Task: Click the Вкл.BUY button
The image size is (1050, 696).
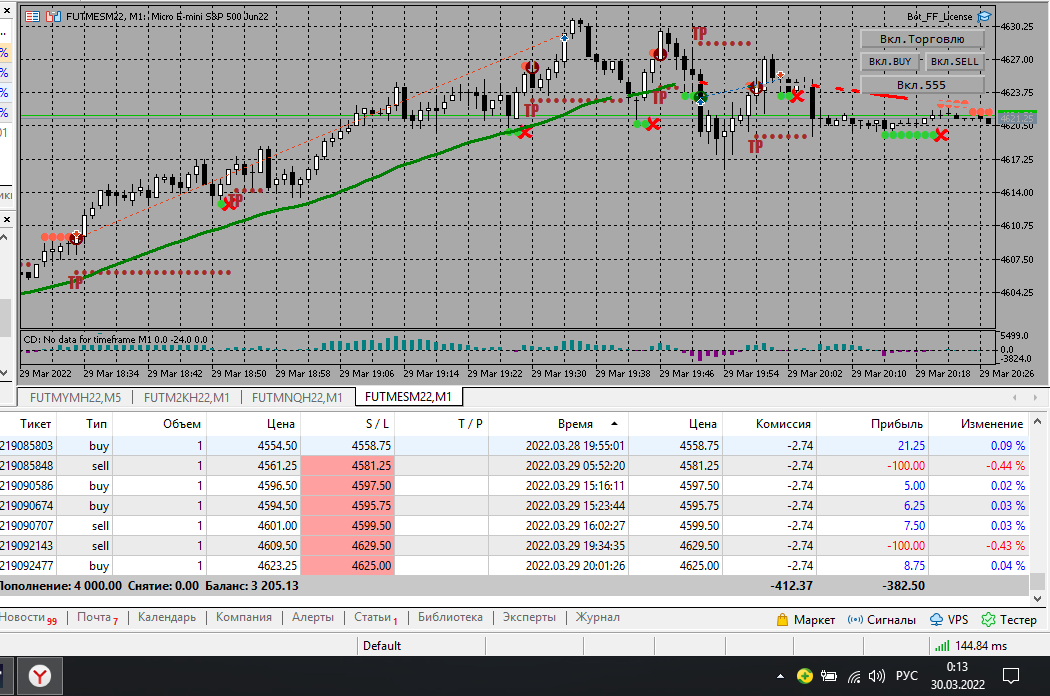Action: [890, 62]
